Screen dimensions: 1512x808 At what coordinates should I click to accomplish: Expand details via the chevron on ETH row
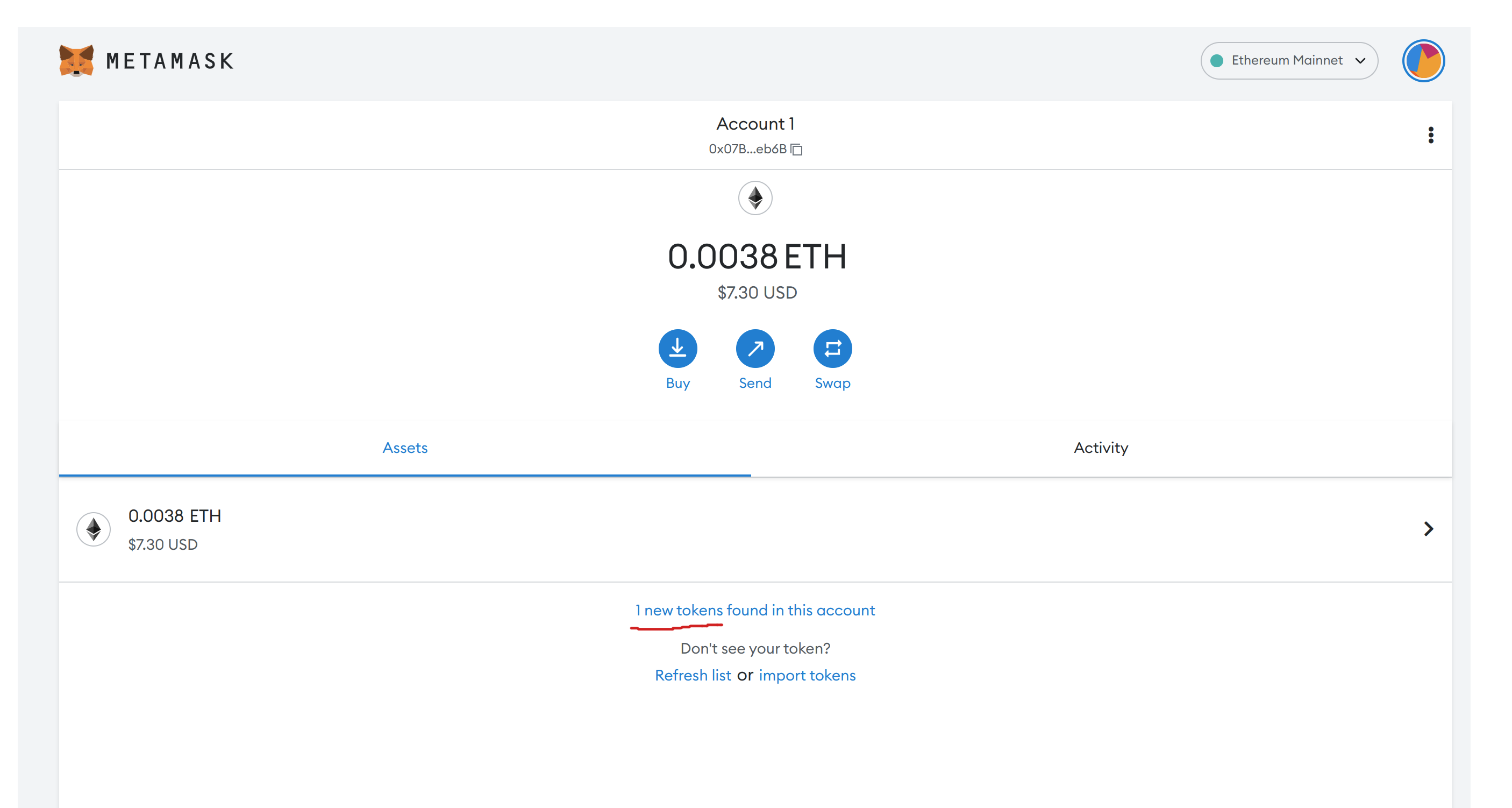pyautogui.click(x=1429, y=528)
